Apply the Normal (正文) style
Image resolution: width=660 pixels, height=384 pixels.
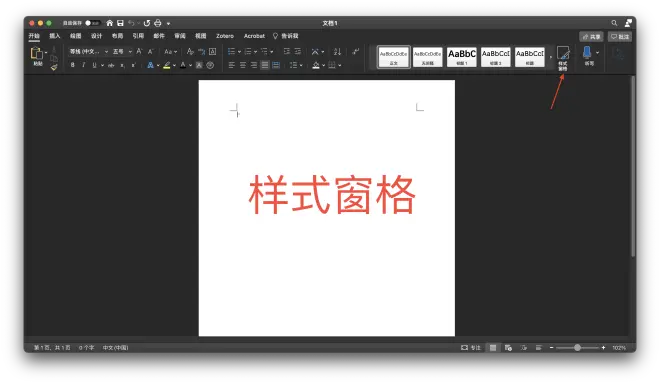pos(394,56)
